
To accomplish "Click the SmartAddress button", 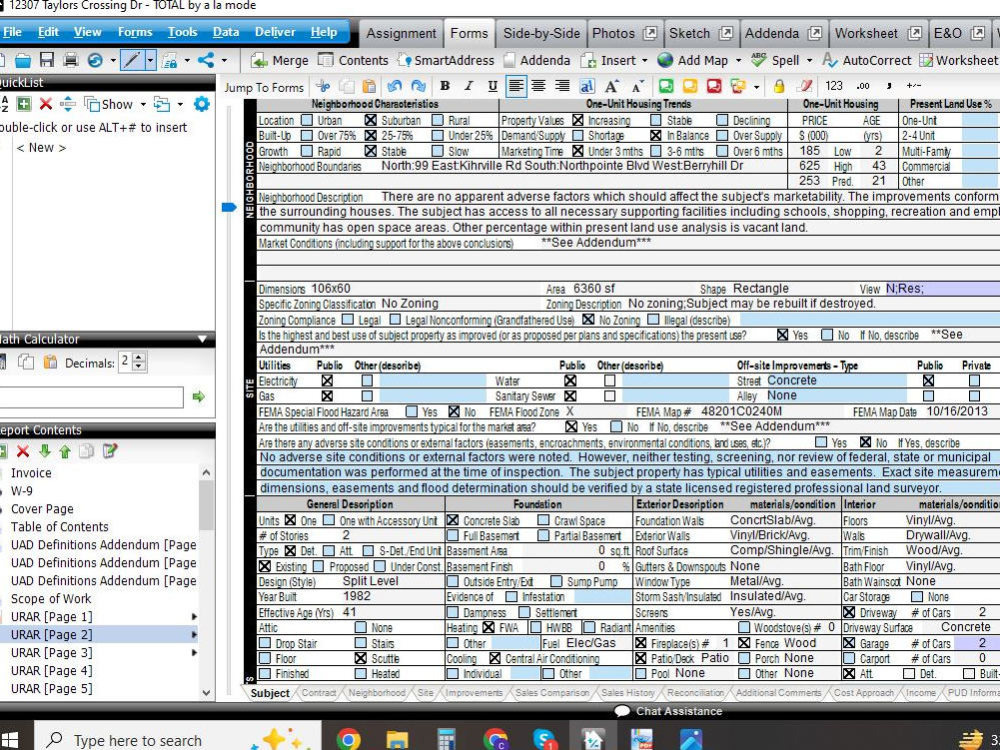I will 445,60.
